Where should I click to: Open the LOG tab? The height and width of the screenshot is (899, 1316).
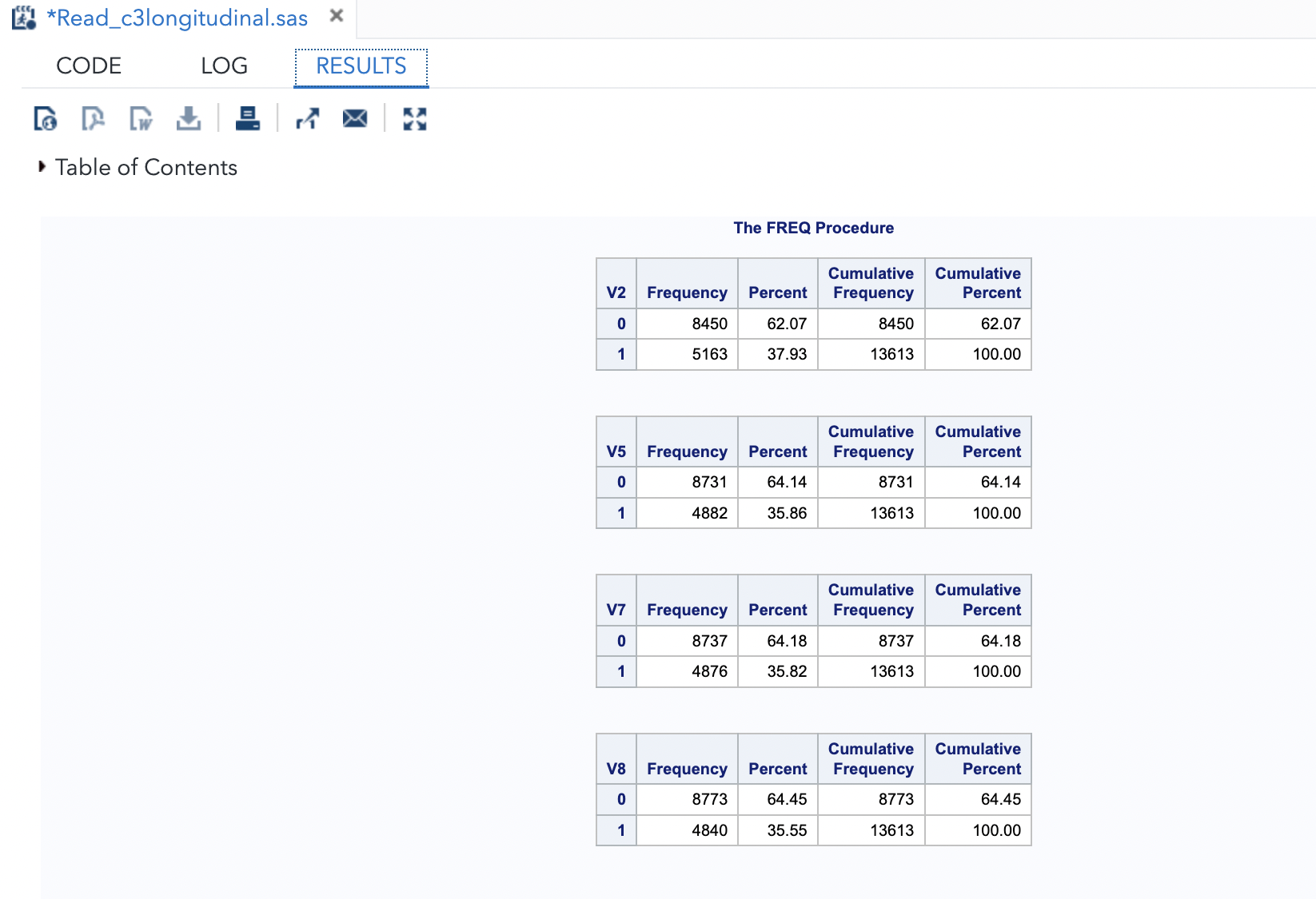(224, 66)
